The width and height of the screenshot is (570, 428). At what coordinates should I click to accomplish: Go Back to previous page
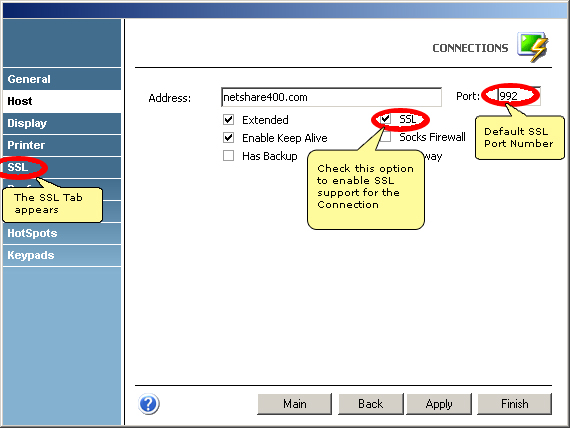pos(370,404)
